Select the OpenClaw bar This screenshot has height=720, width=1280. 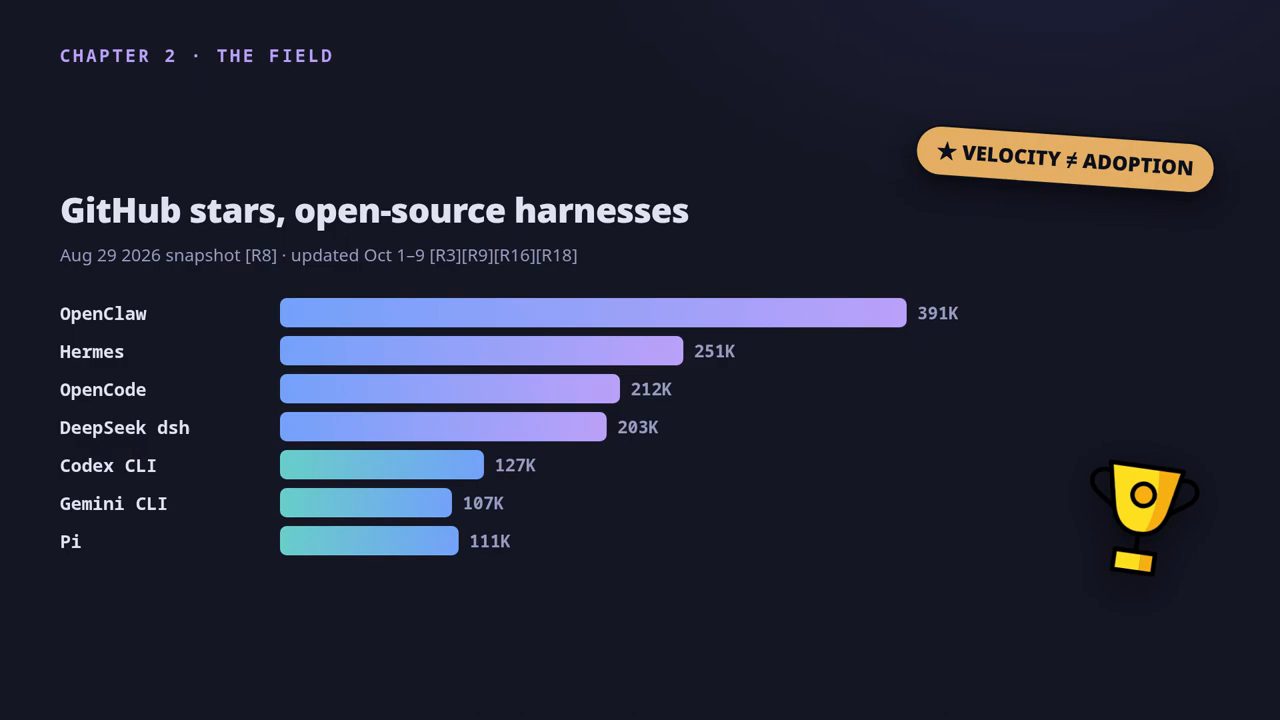593,313
